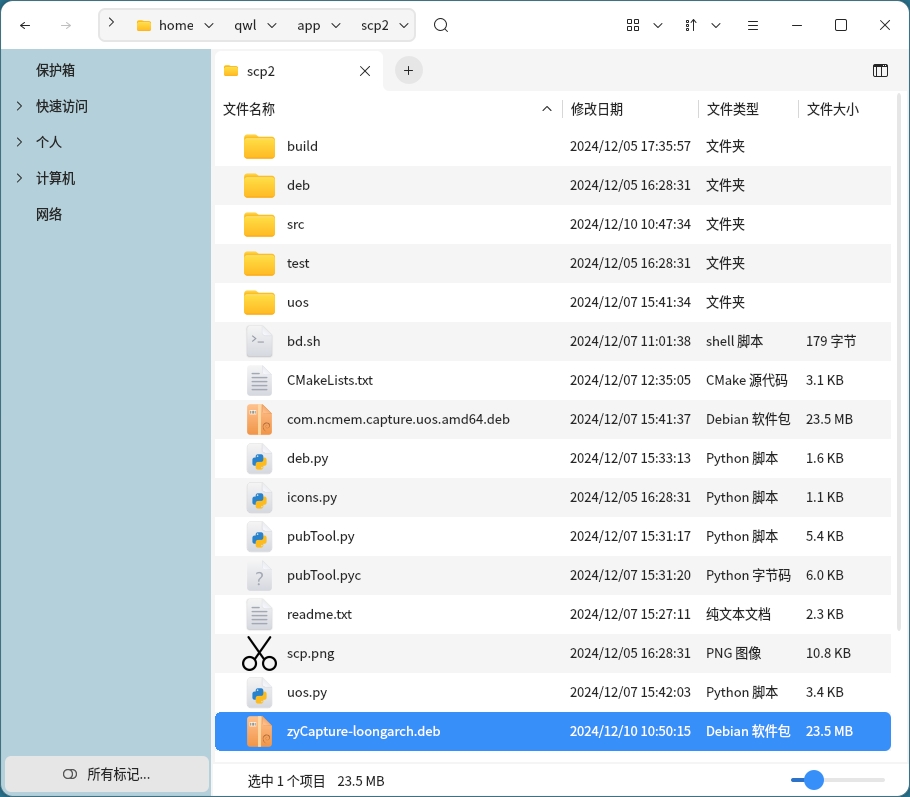
Task: Open the hamburger main menu
Action: point(753,26)
